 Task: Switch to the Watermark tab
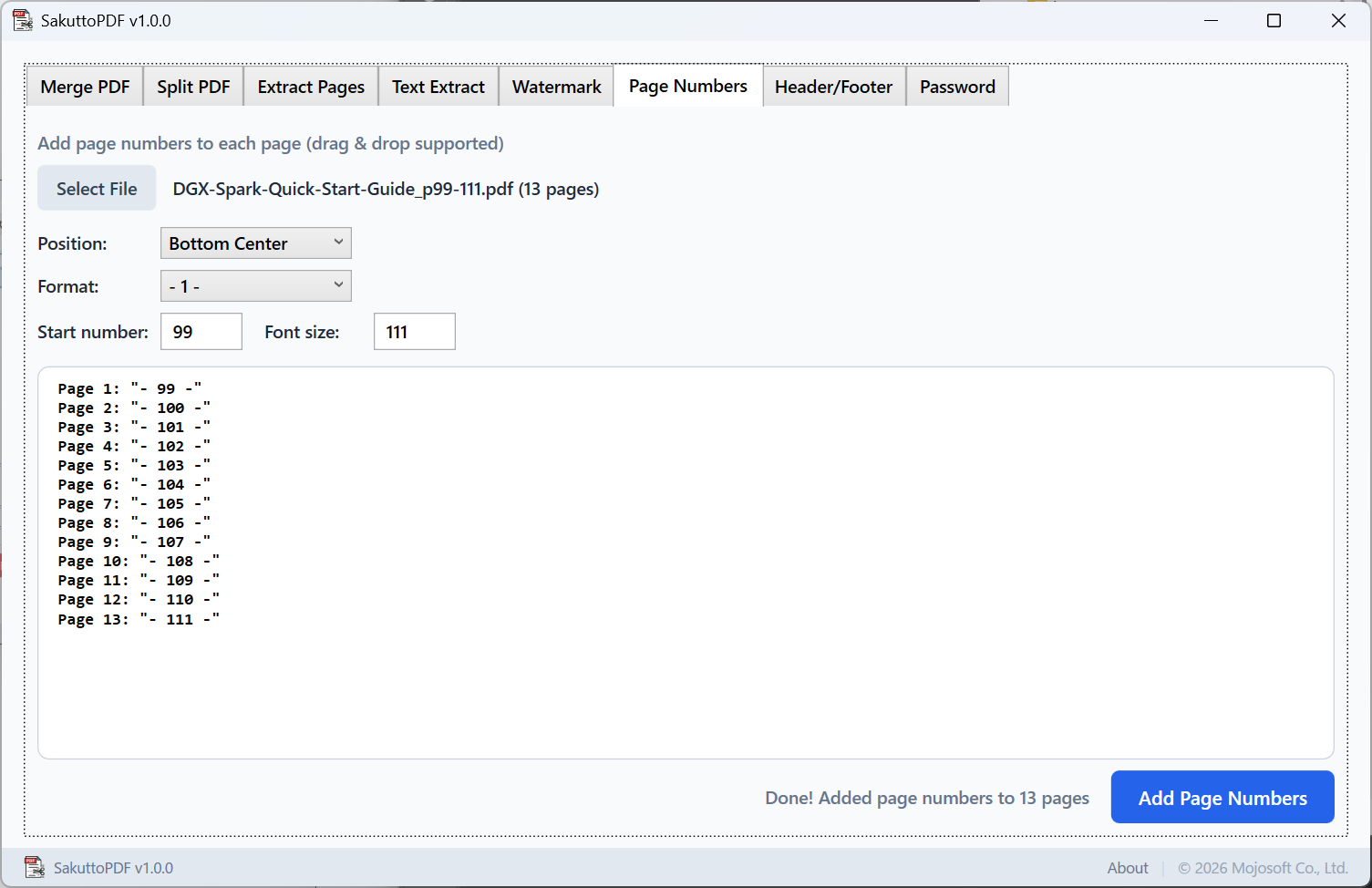(556, 87)
